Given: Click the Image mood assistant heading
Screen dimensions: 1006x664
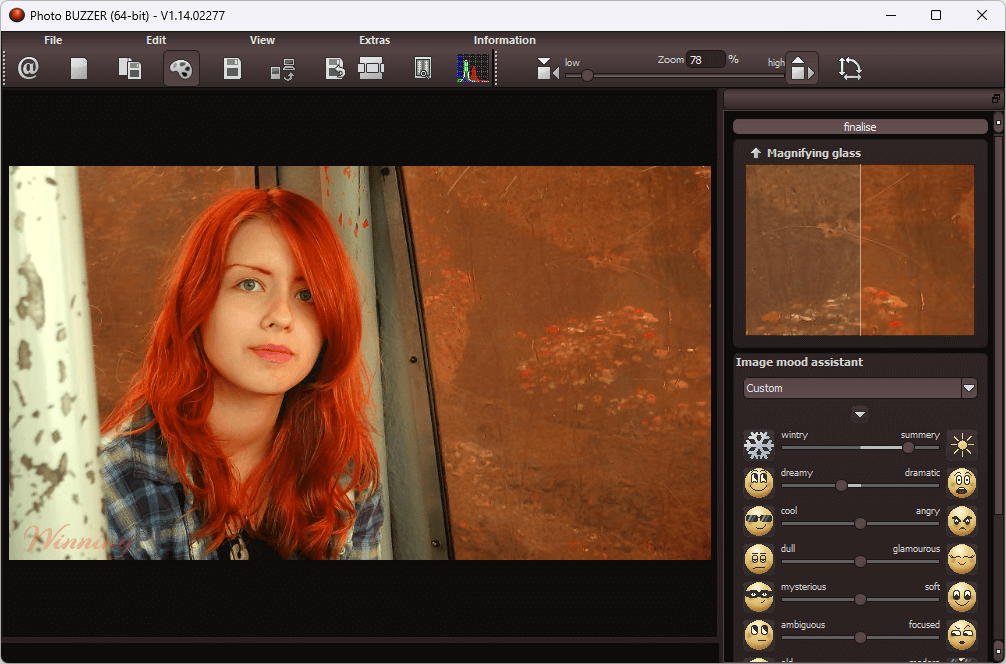Looking at the screenshot, I should [799, 362].
